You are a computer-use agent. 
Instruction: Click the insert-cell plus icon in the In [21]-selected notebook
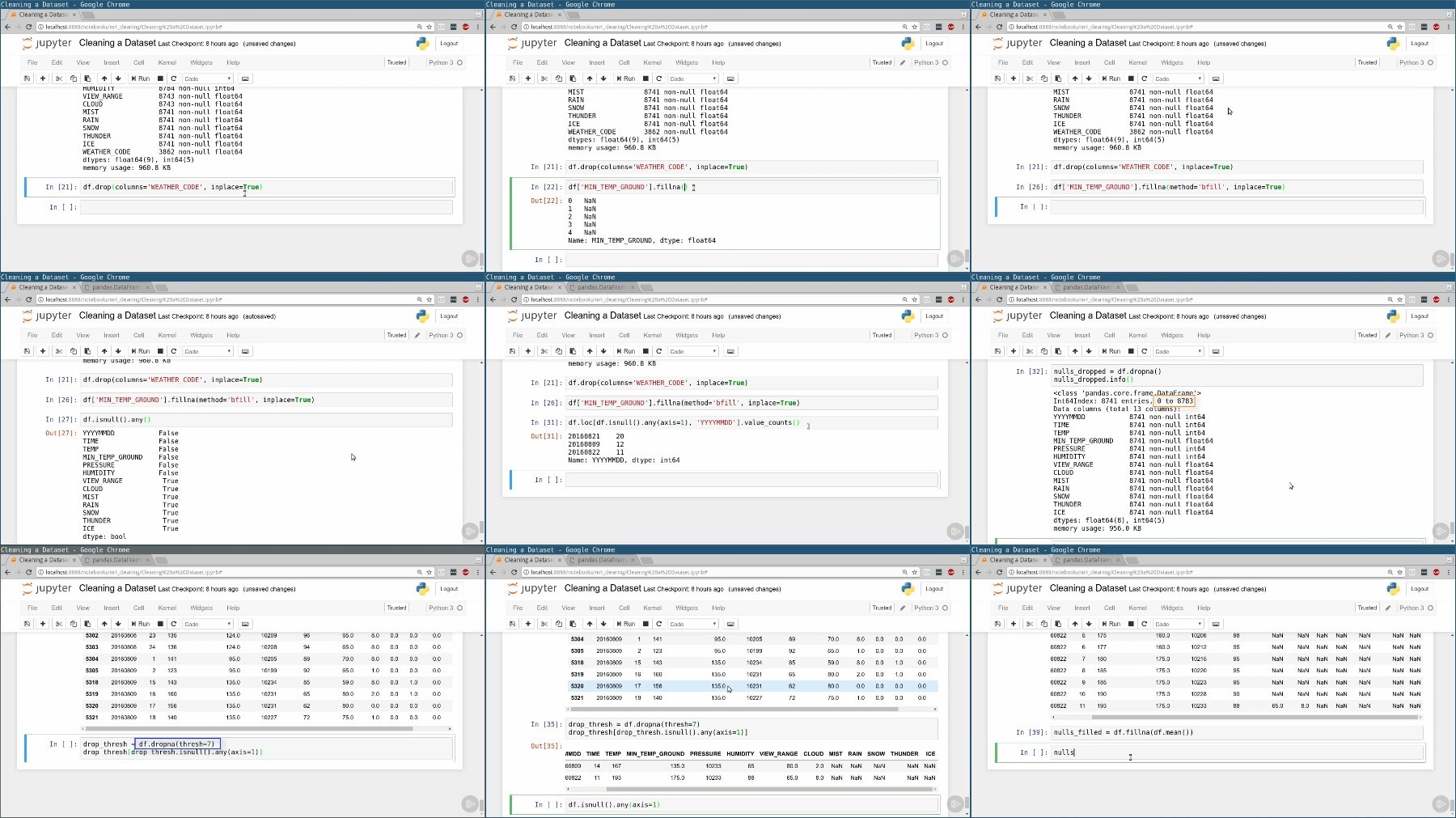click(x=43, y=78)
